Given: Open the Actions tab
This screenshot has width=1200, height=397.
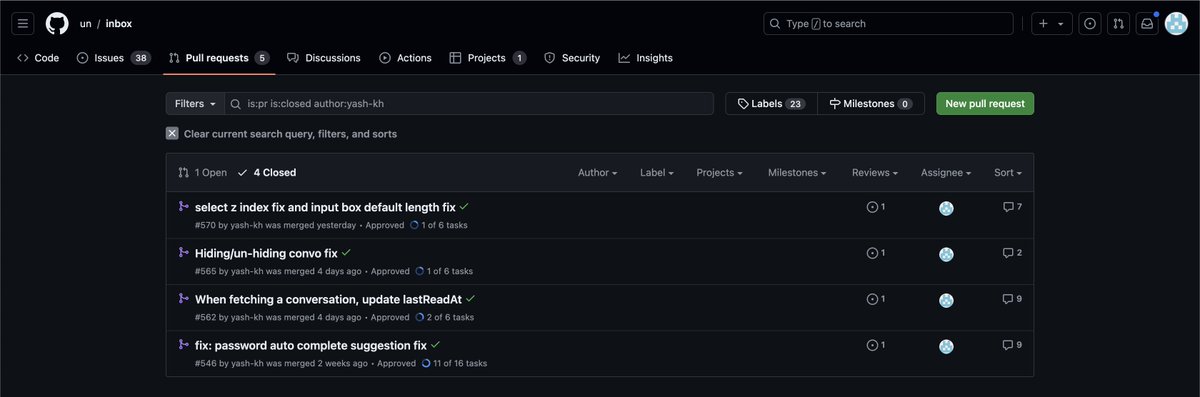Looking at the screenshot, I should (406, 58).
